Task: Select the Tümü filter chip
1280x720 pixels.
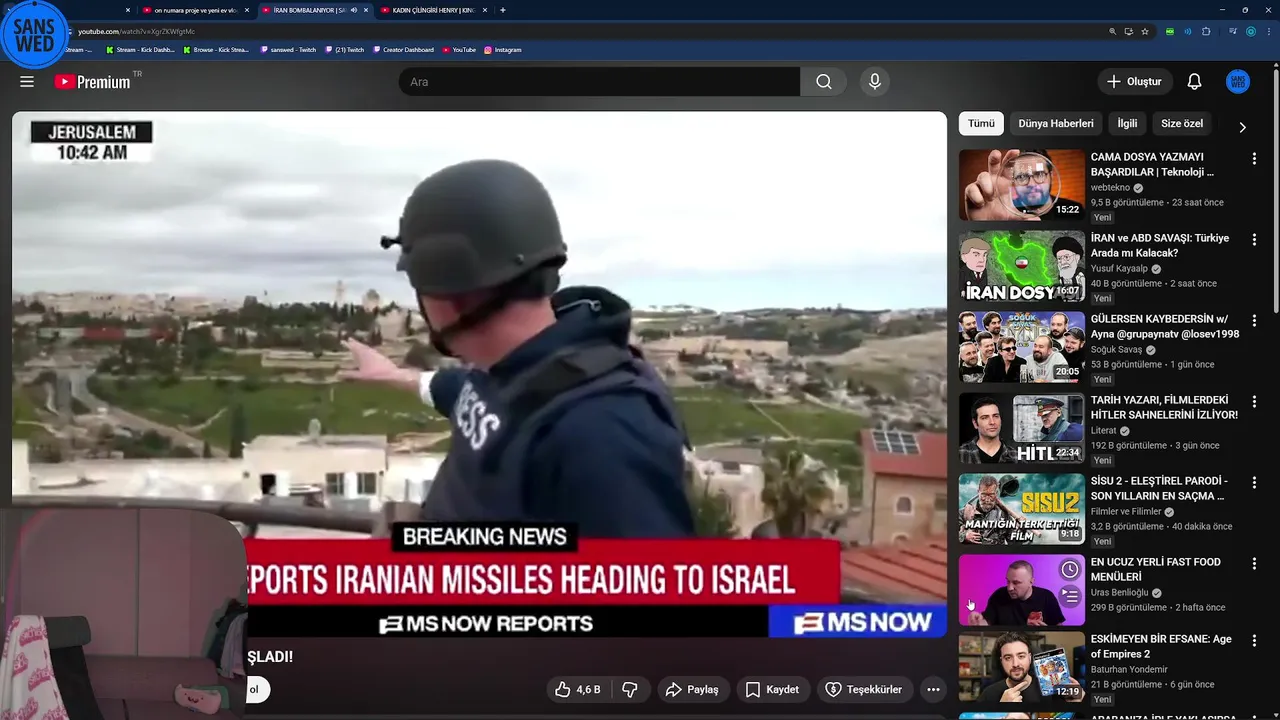Action: click(981, 124)
